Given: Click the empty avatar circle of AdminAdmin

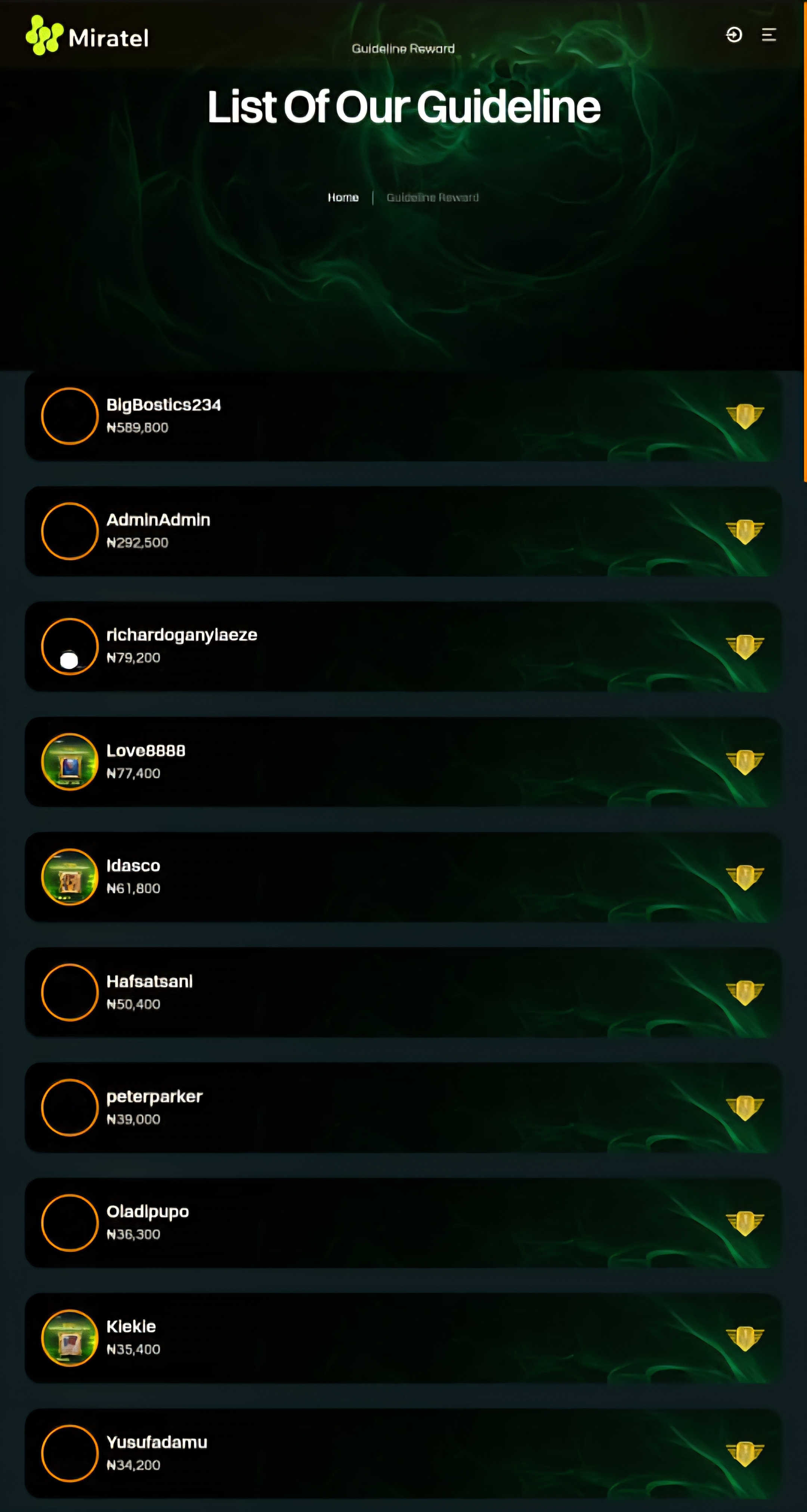Looking at the screenshot, I should point(70,531).
